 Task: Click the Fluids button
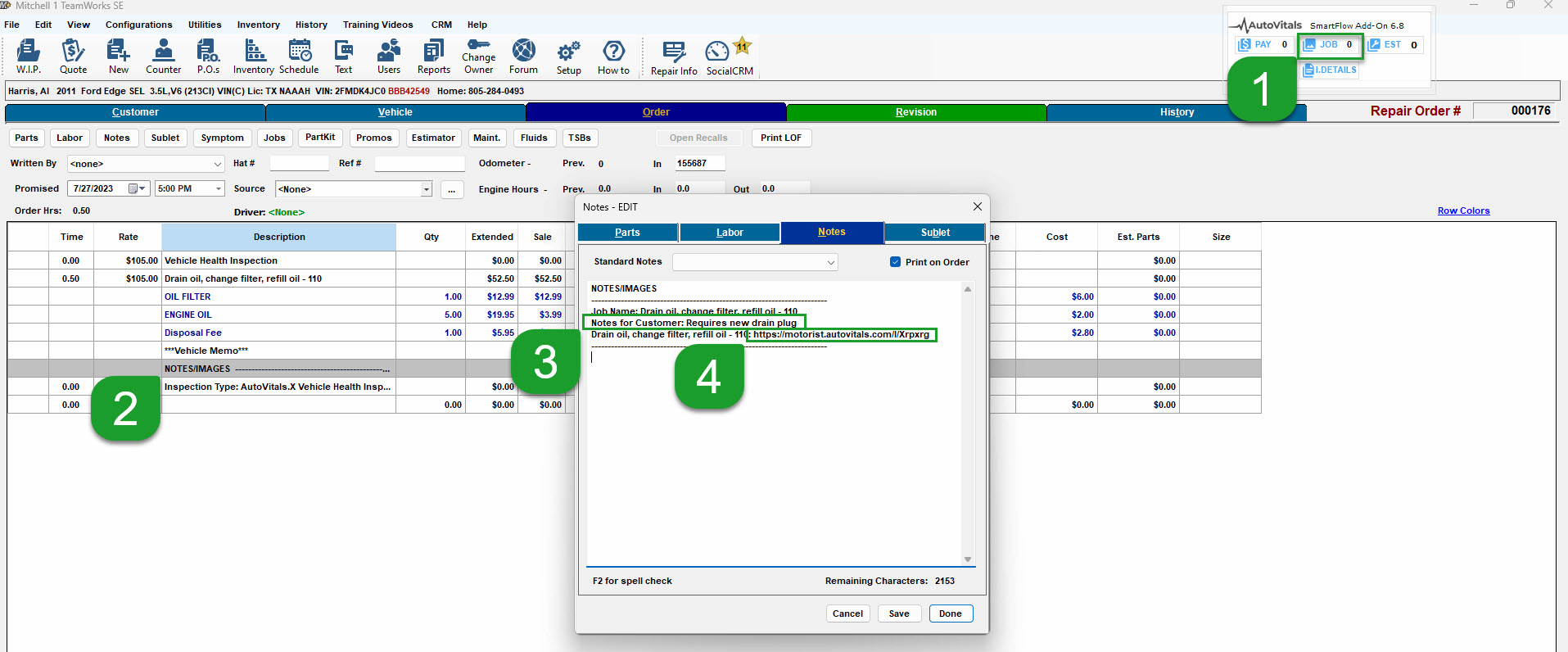pyautogui.click(x=534, y=138)
